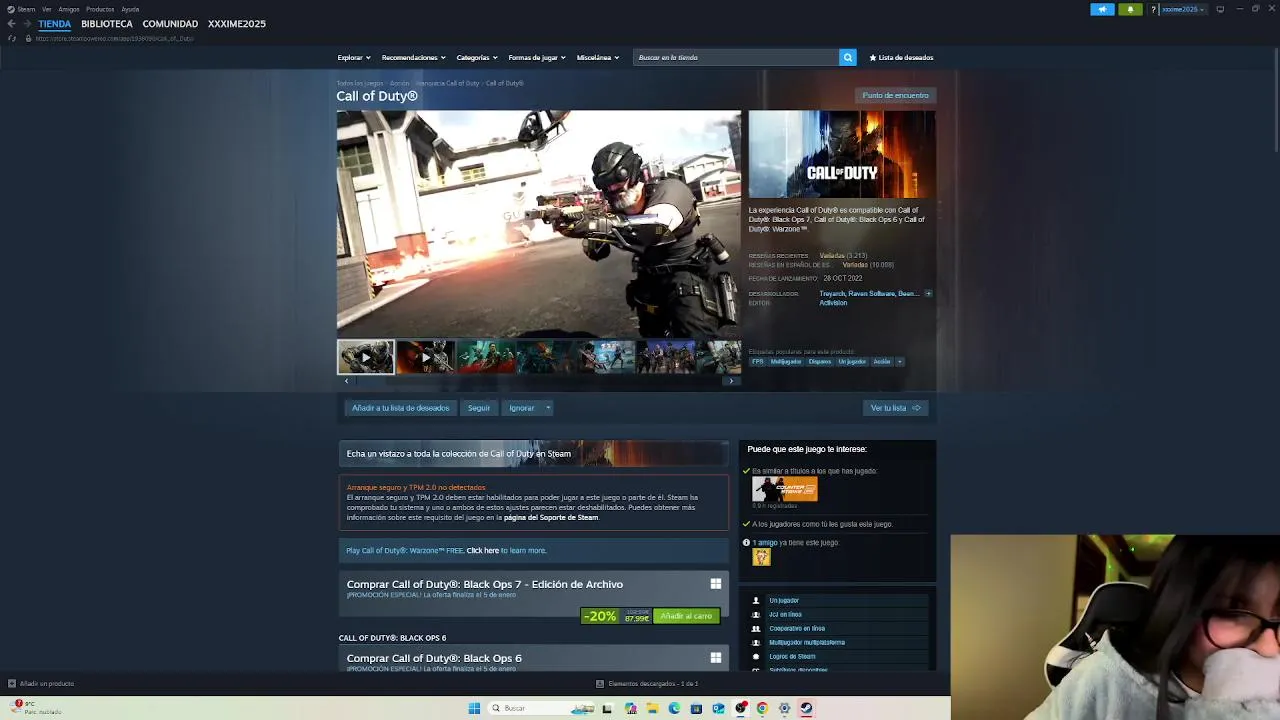Click Añadir al carro for Black Ops 7
Image resolution: width=1280 pixels, height=720 pixels.
coord(686,616)
